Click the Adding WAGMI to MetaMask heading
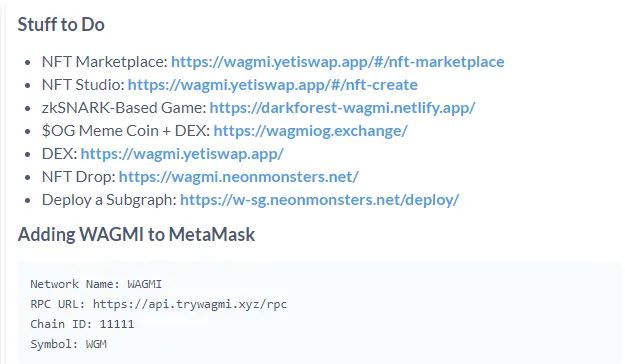This screenshot has height=364, width=625. (136, 234)
